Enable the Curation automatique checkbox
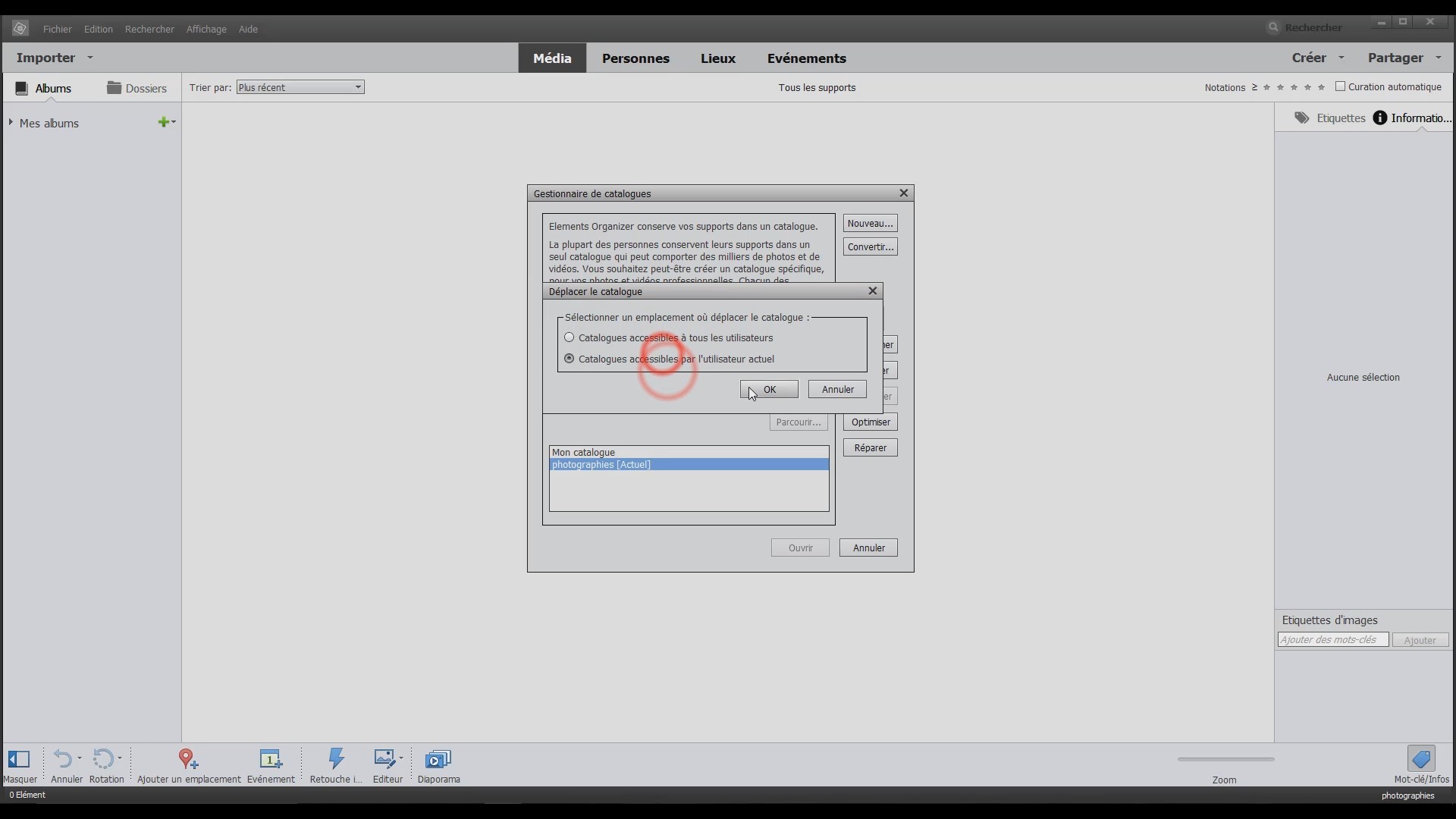Screen dimensions: 1456x819 1340,86
